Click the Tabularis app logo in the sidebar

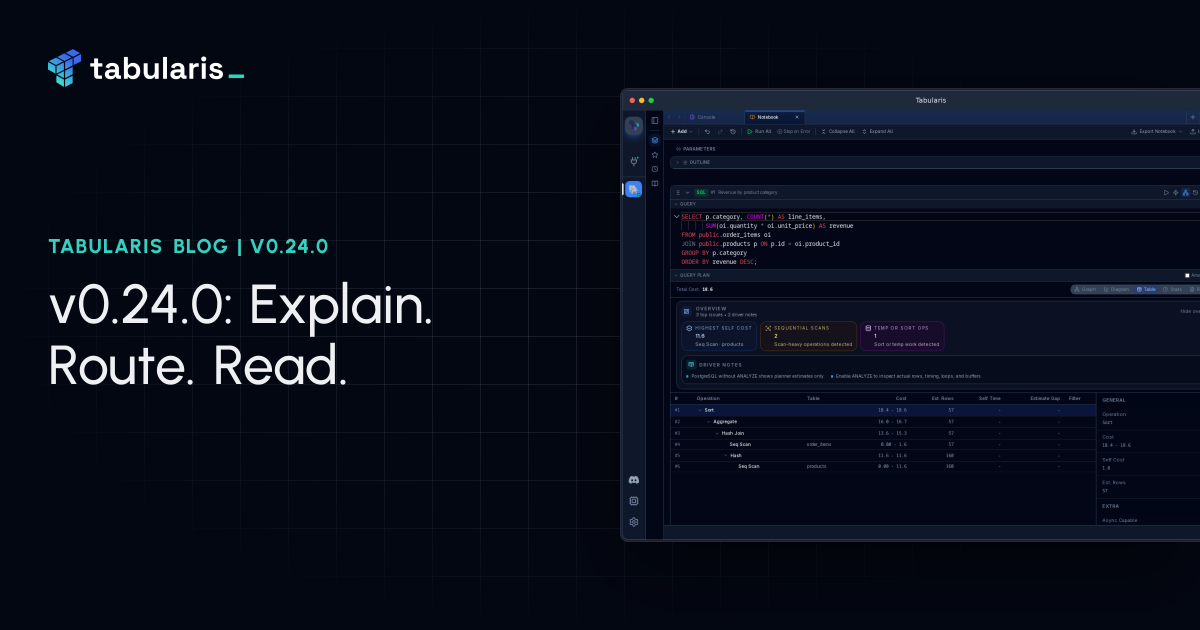click(x=634, y=126)
